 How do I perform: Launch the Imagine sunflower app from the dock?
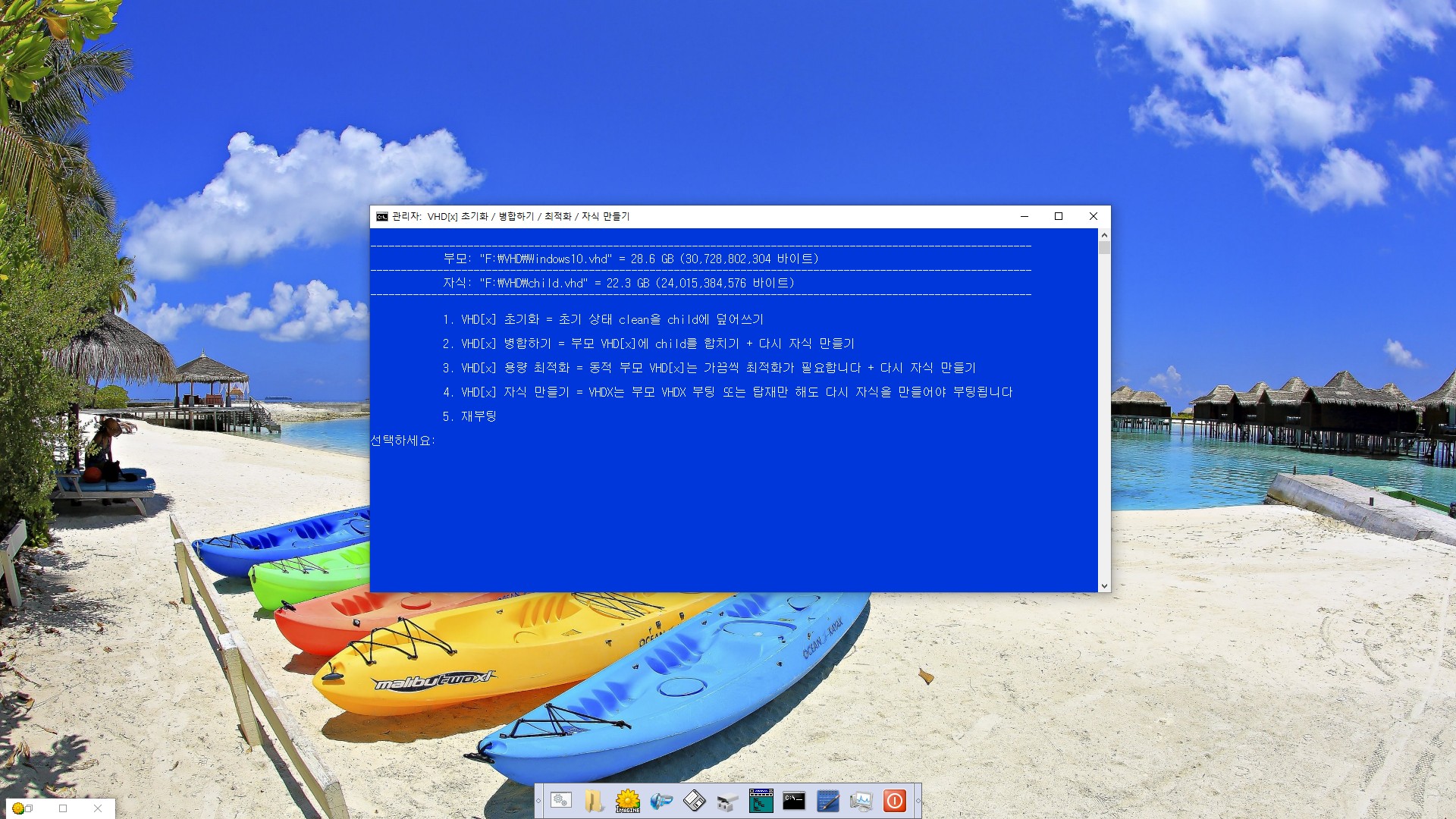tap(627, 801)
